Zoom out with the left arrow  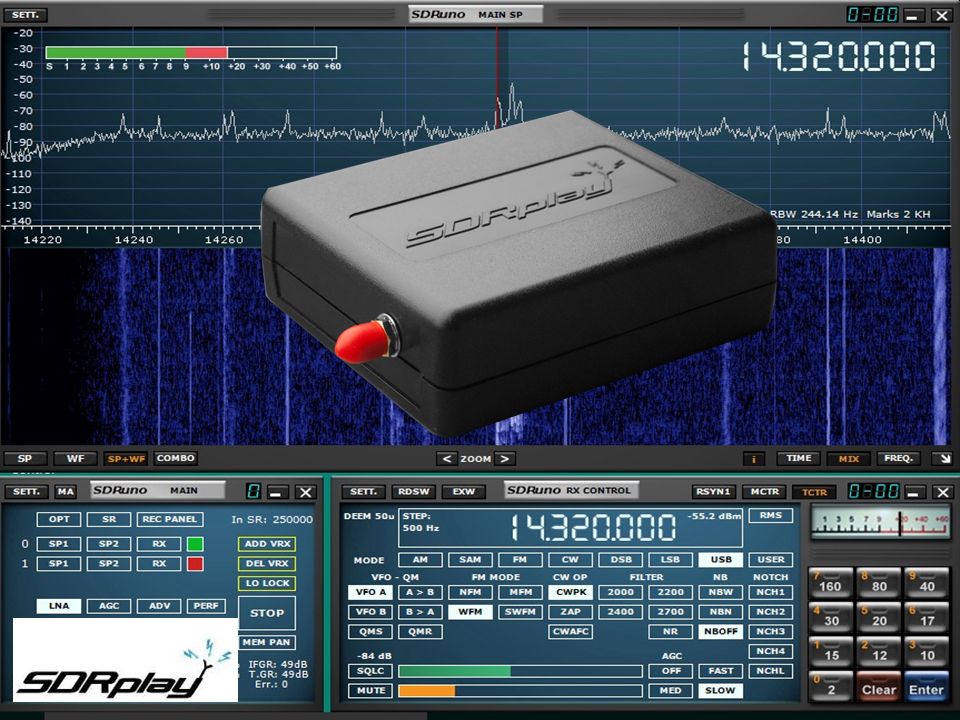click(x=446, y=459)
